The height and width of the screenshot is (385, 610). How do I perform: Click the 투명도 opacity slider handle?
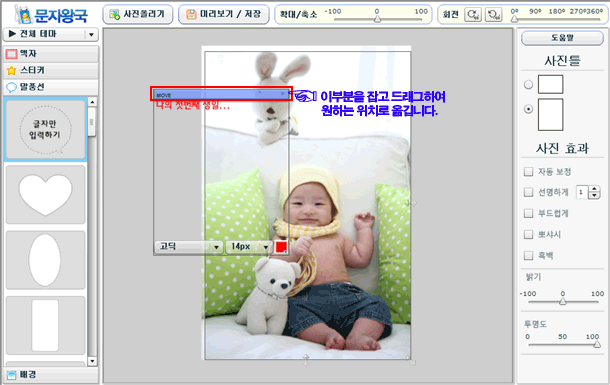coord(597,344)
